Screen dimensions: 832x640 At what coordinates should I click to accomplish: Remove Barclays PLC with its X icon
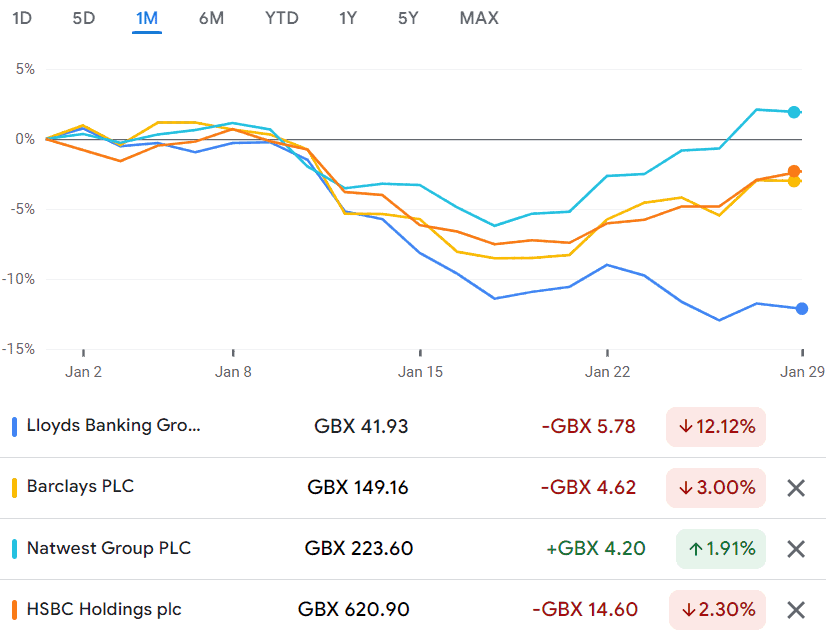pyautogui.click(x=796, y=488)
